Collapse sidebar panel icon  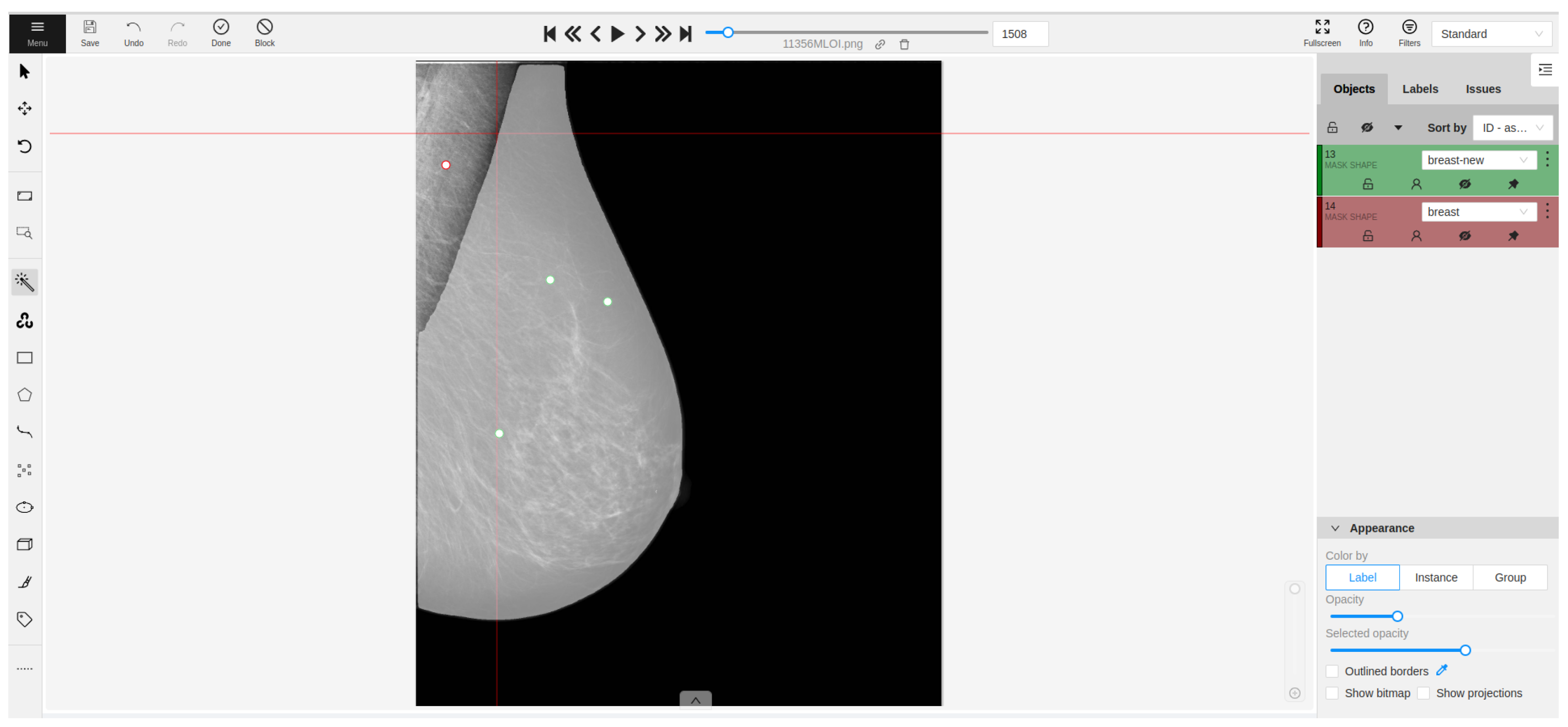1545,70
